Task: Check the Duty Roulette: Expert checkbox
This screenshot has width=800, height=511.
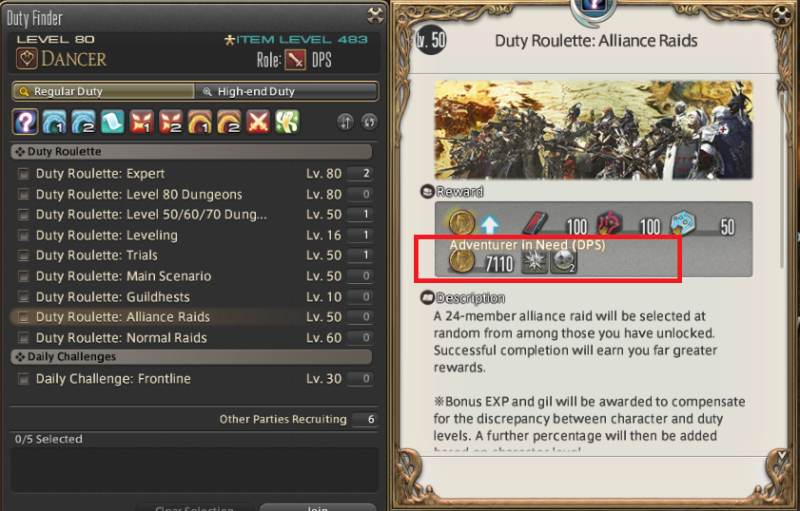Action: pos(23,174)
